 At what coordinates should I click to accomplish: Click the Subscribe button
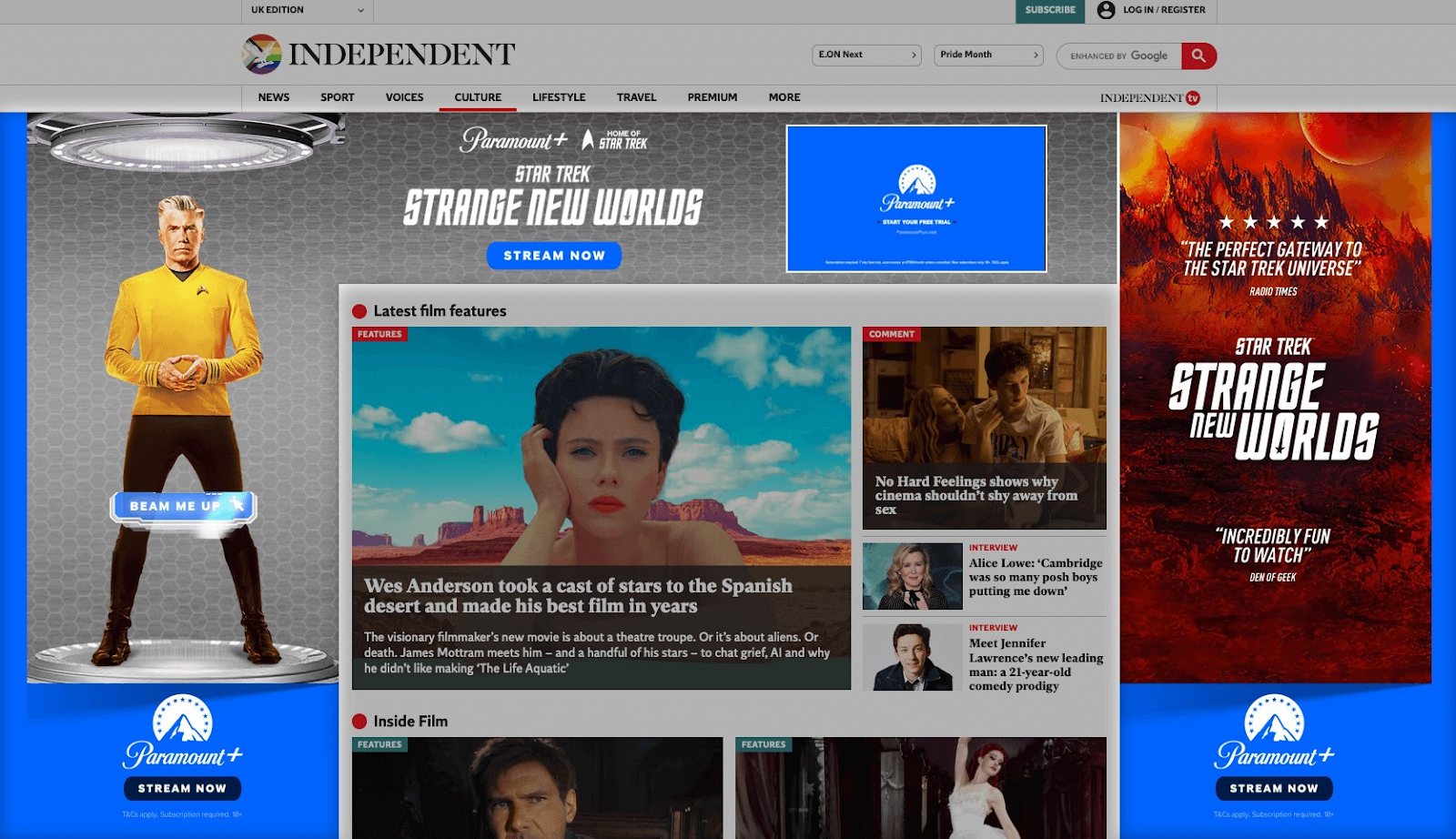[1050, 11]
